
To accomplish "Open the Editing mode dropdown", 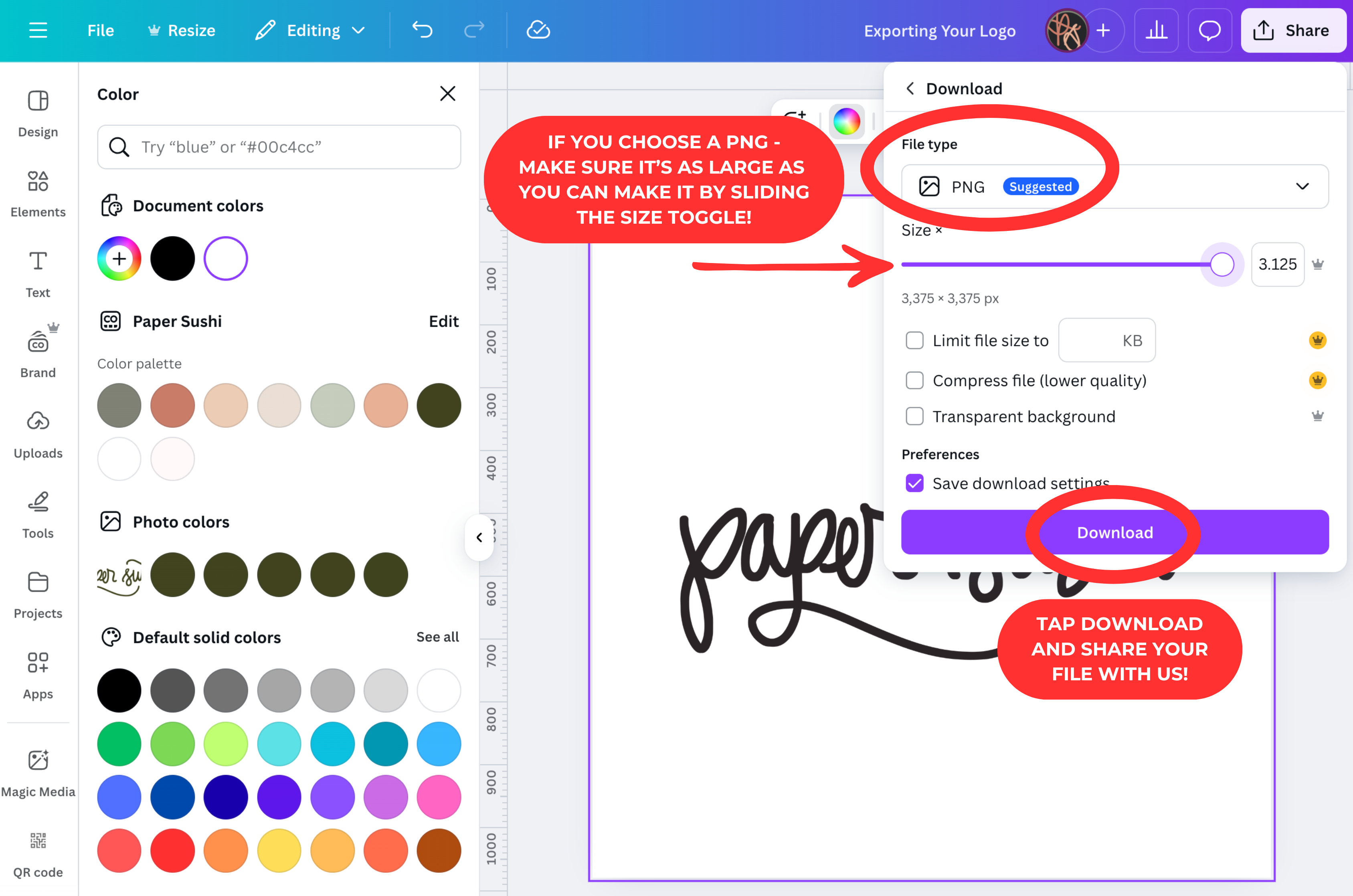I will 310,30.
